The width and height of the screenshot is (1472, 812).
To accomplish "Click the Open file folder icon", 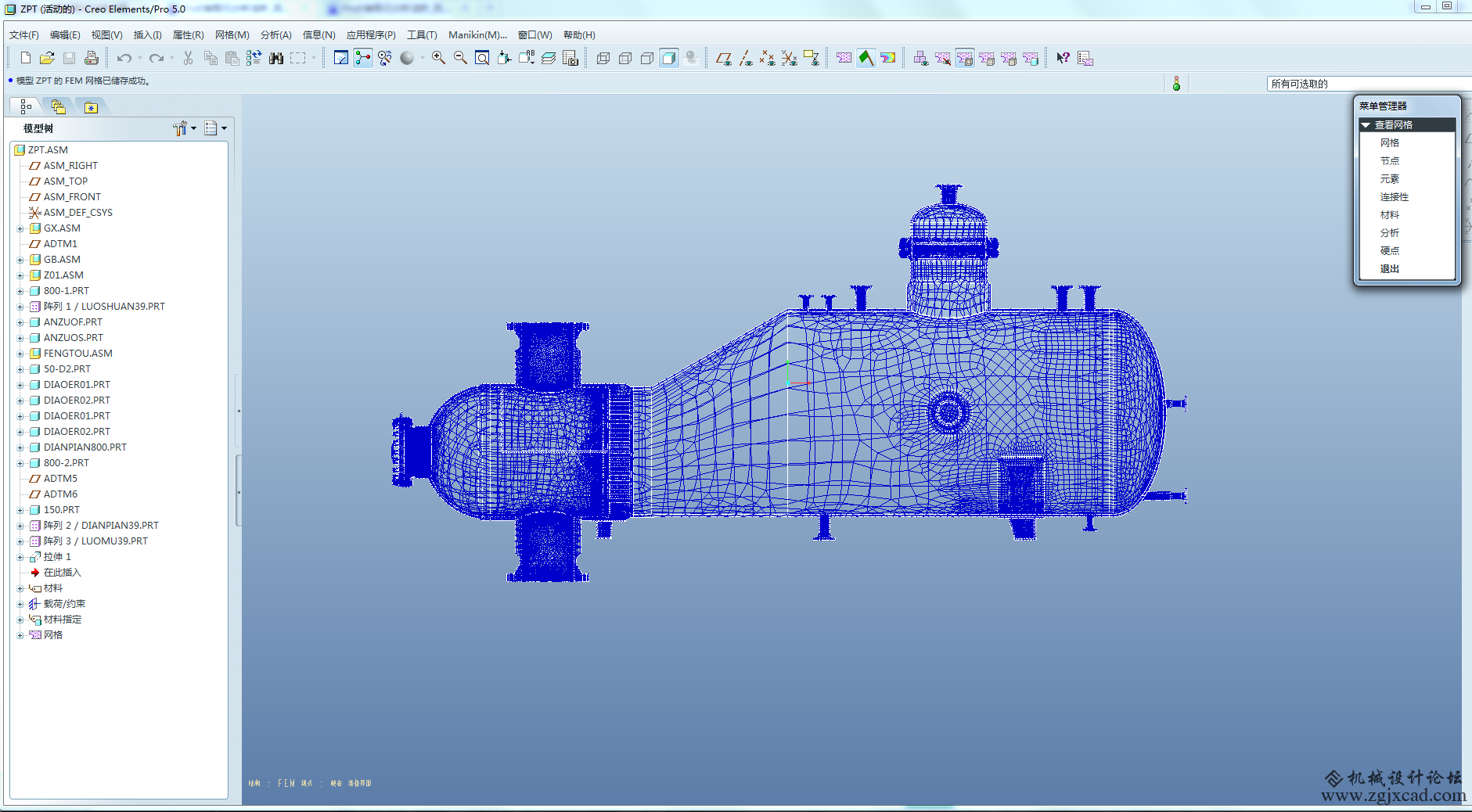I will click(x=47, y=58).
